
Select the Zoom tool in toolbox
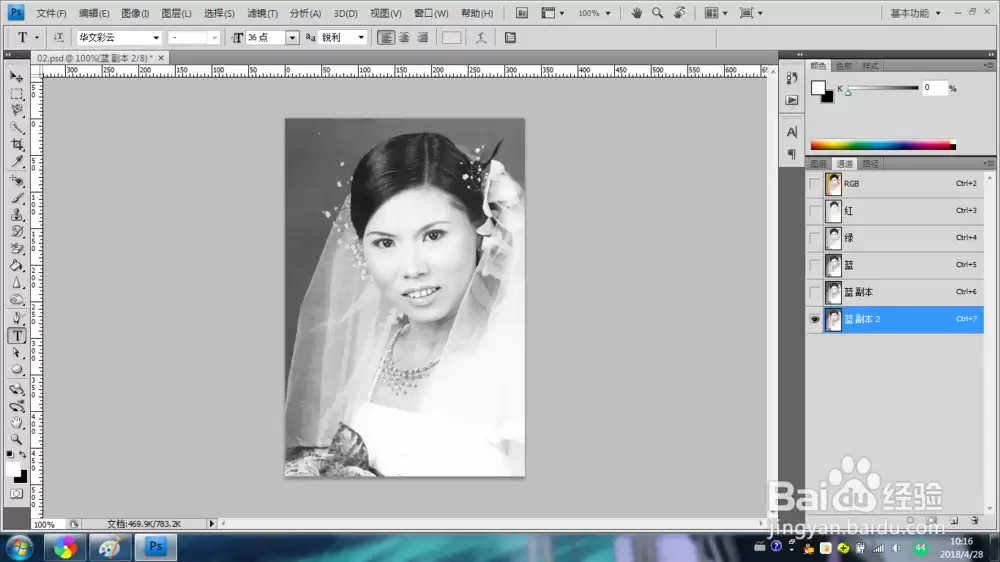tap(17, 440)
